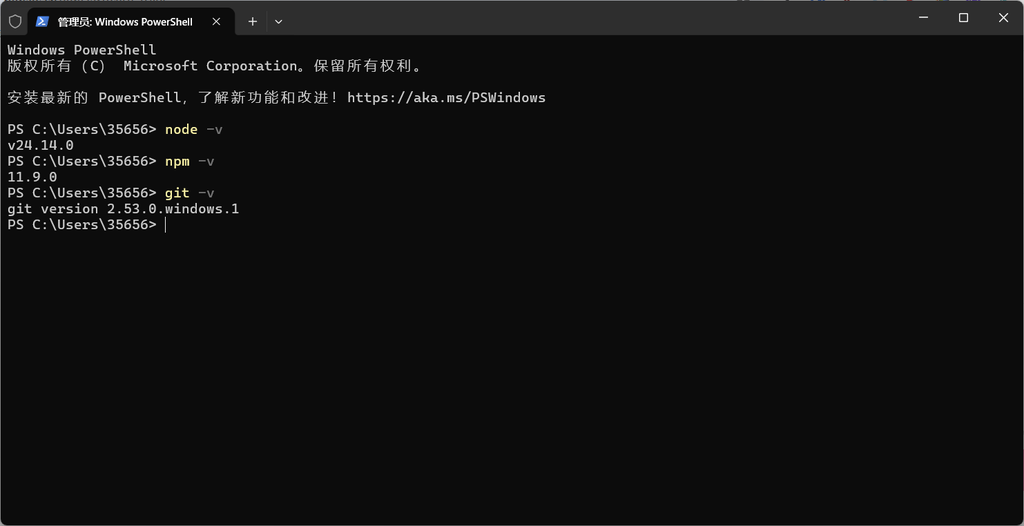The image size is (1024, 526).
Task: Open a new tab with plus button
Action: pos(252,21)
